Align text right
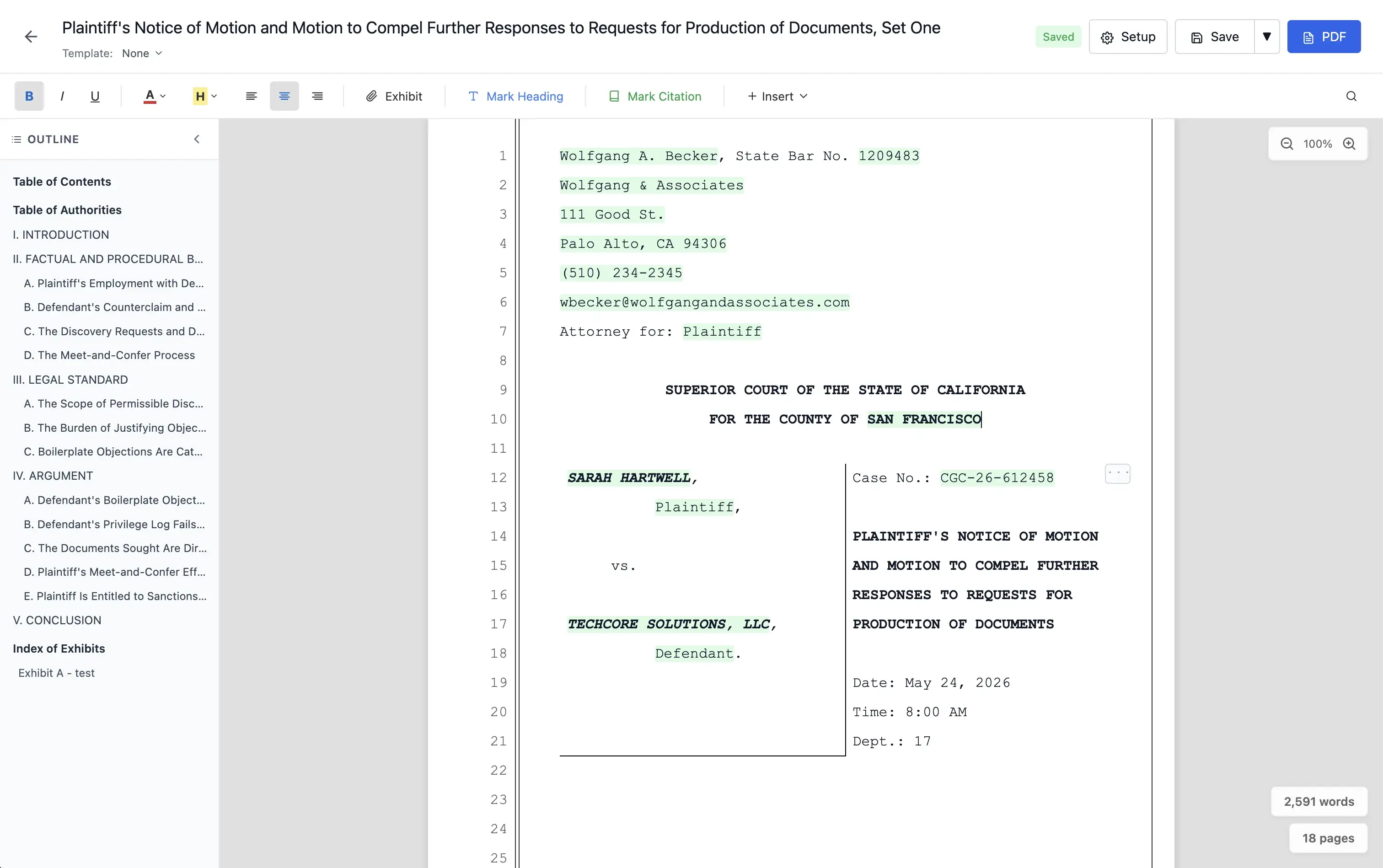This screenshot has width=1383, height=868. (317, 96)
